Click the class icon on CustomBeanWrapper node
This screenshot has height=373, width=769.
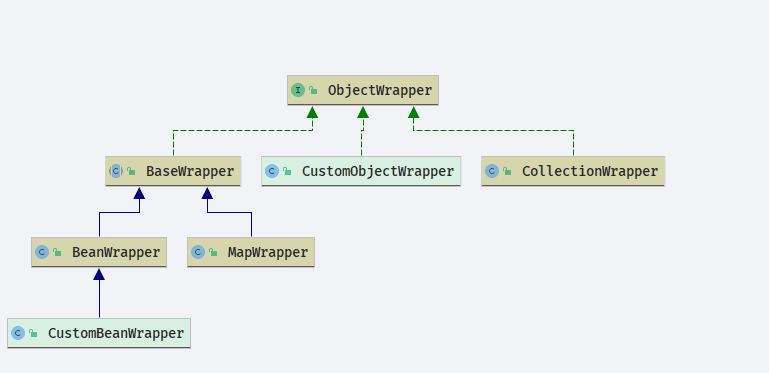pyautogui.click(x=18, y=333)
